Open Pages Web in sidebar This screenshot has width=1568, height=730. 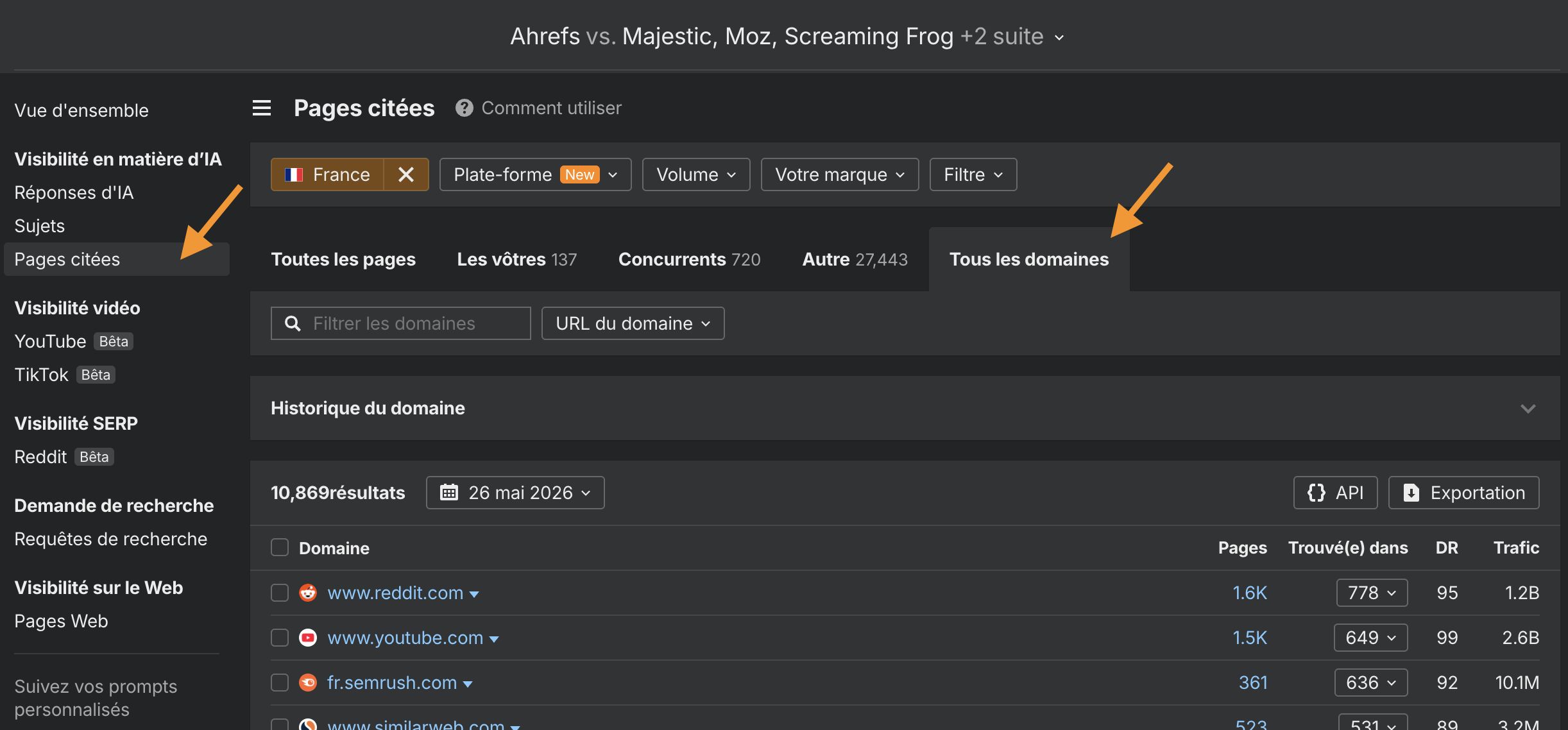tap(61, 621)
